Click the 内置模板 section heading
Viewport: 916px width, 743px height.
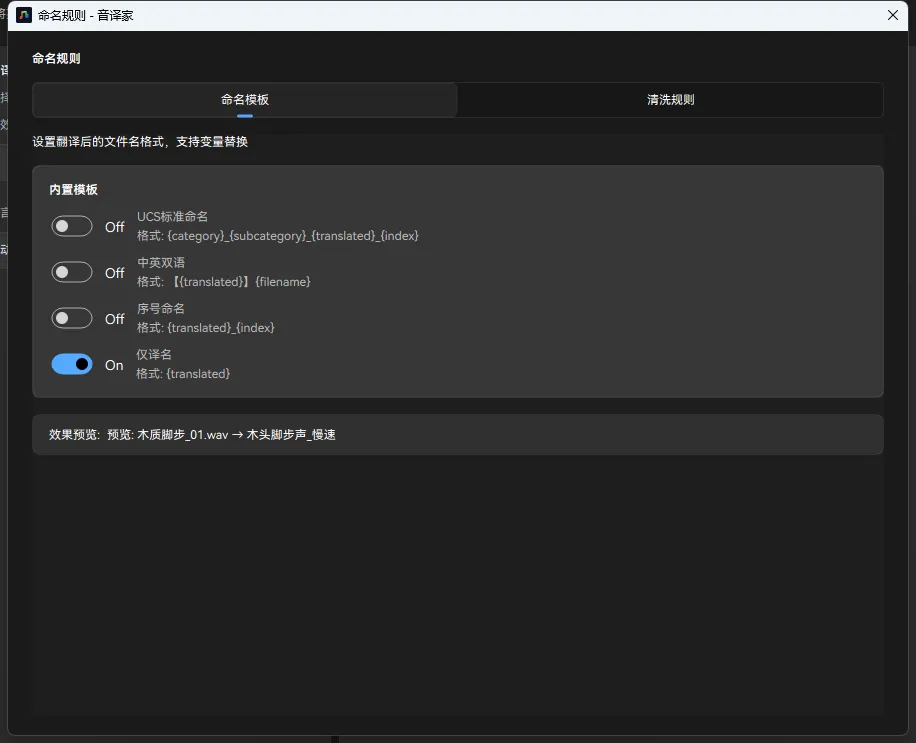pos(73,190)
